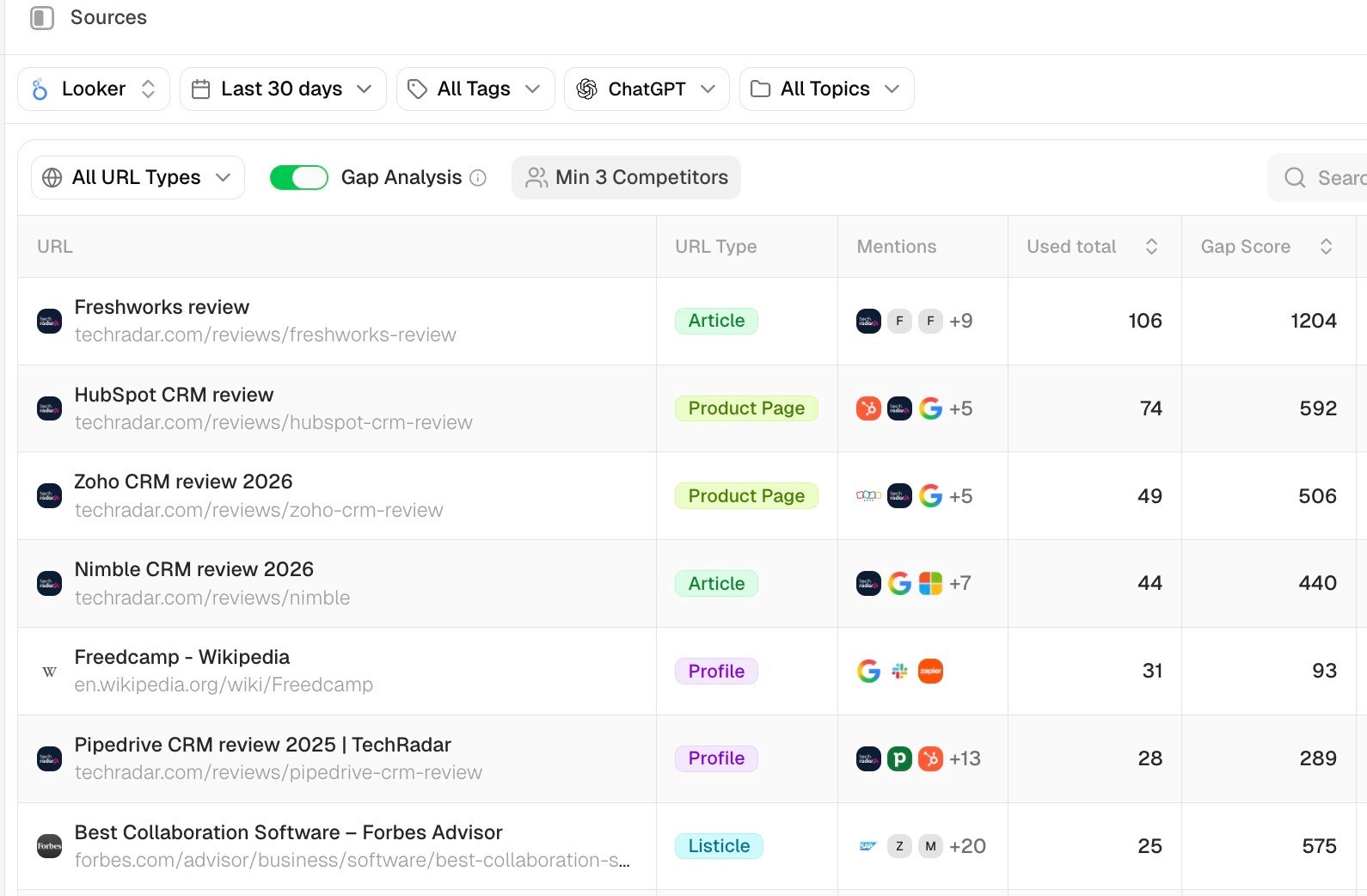Click the TechRadar favicon on Freshworks row

pyautogui.click(x=50, y=322)
